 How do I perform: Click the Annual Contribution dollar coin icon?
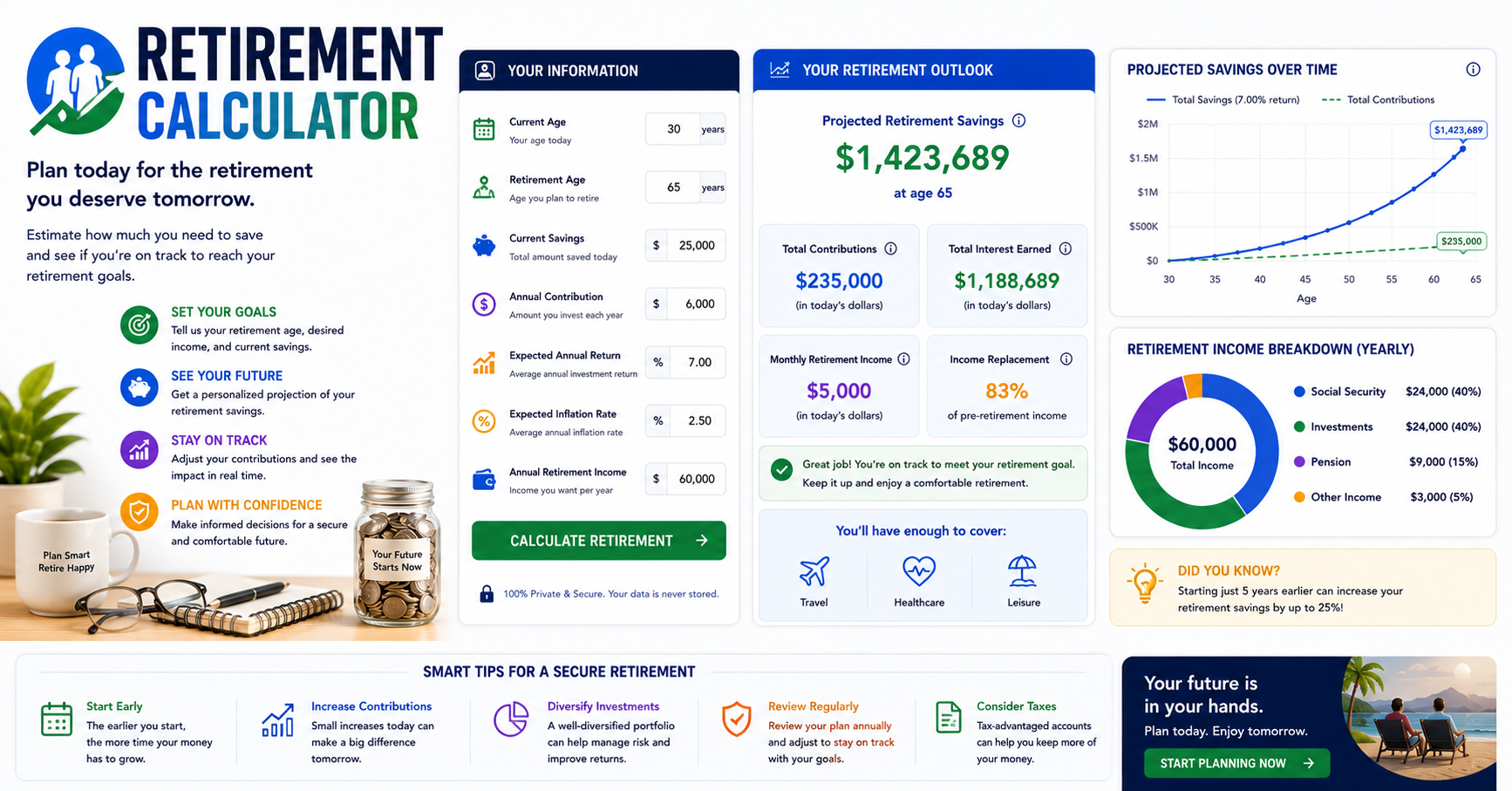tap(484, 304)
